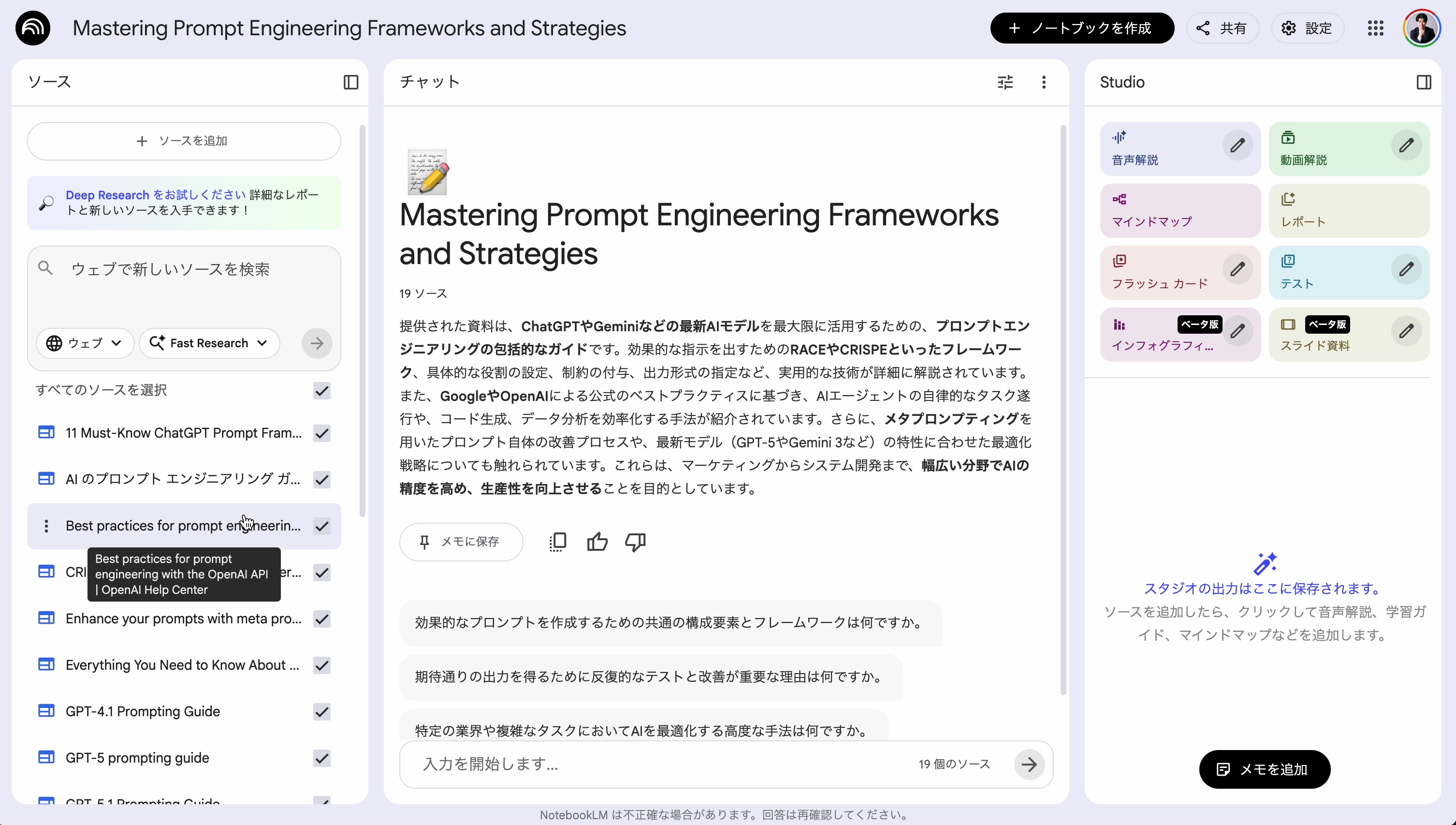The height and width of the screenshot is (825, 1456).
Task: Uncheck すべてのソースを選択 select all
Action: pyautogui.click(x=321, y=391)
